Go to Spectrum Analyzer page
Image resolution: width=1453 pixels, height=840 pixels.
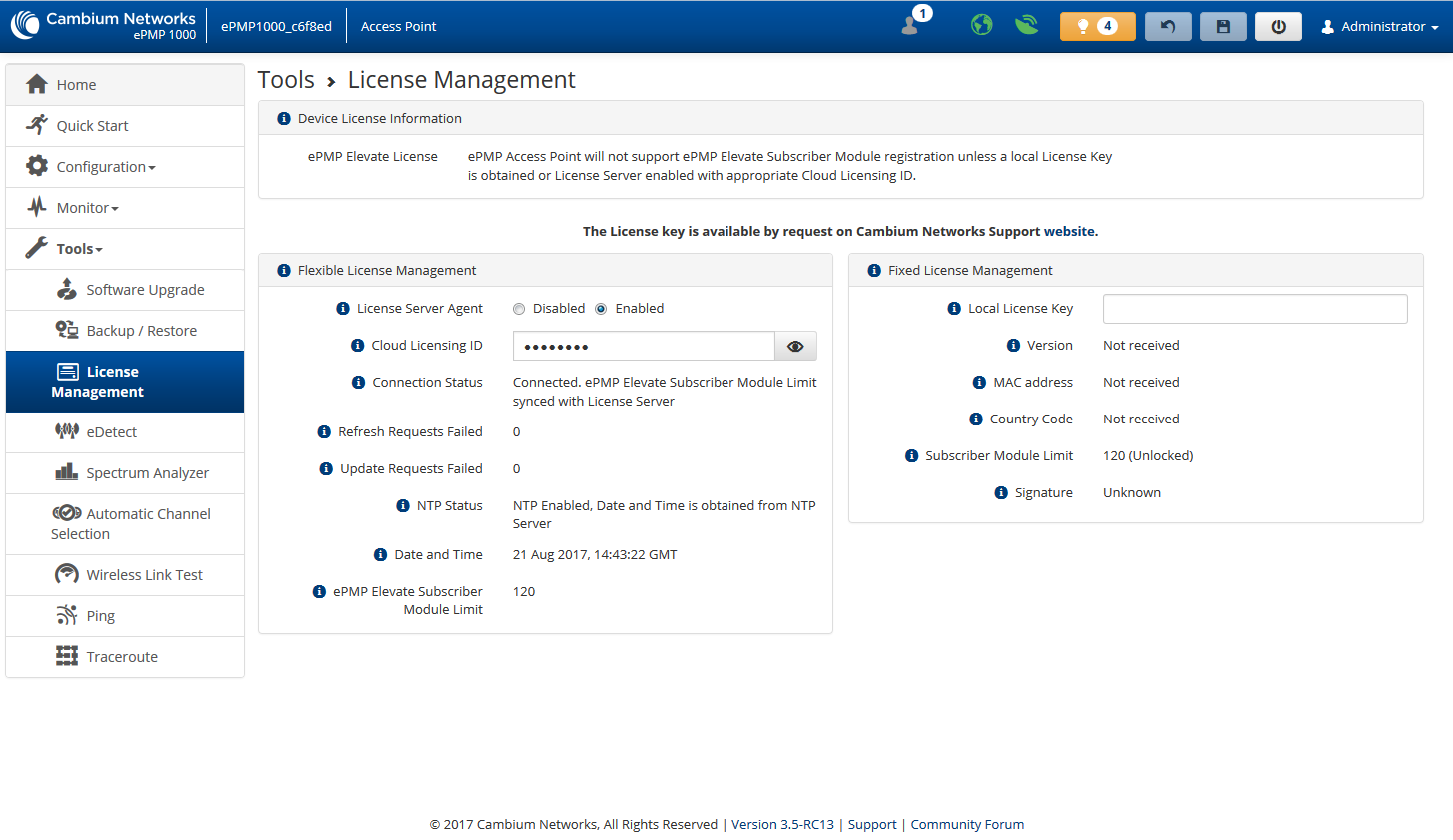click(x=147, y=473)
